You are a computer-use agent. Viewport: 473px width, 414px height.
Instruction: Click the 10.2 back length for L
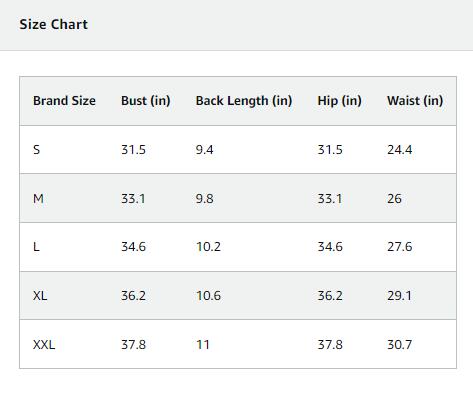[x=208, y=247]
